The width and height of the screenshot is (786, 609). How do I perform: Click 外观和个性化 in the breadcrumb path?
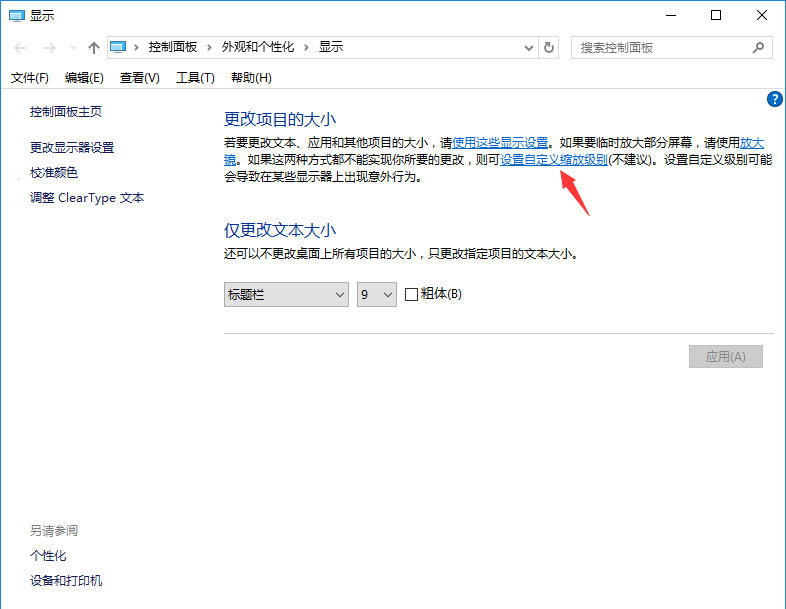click(x=258, y=47)
